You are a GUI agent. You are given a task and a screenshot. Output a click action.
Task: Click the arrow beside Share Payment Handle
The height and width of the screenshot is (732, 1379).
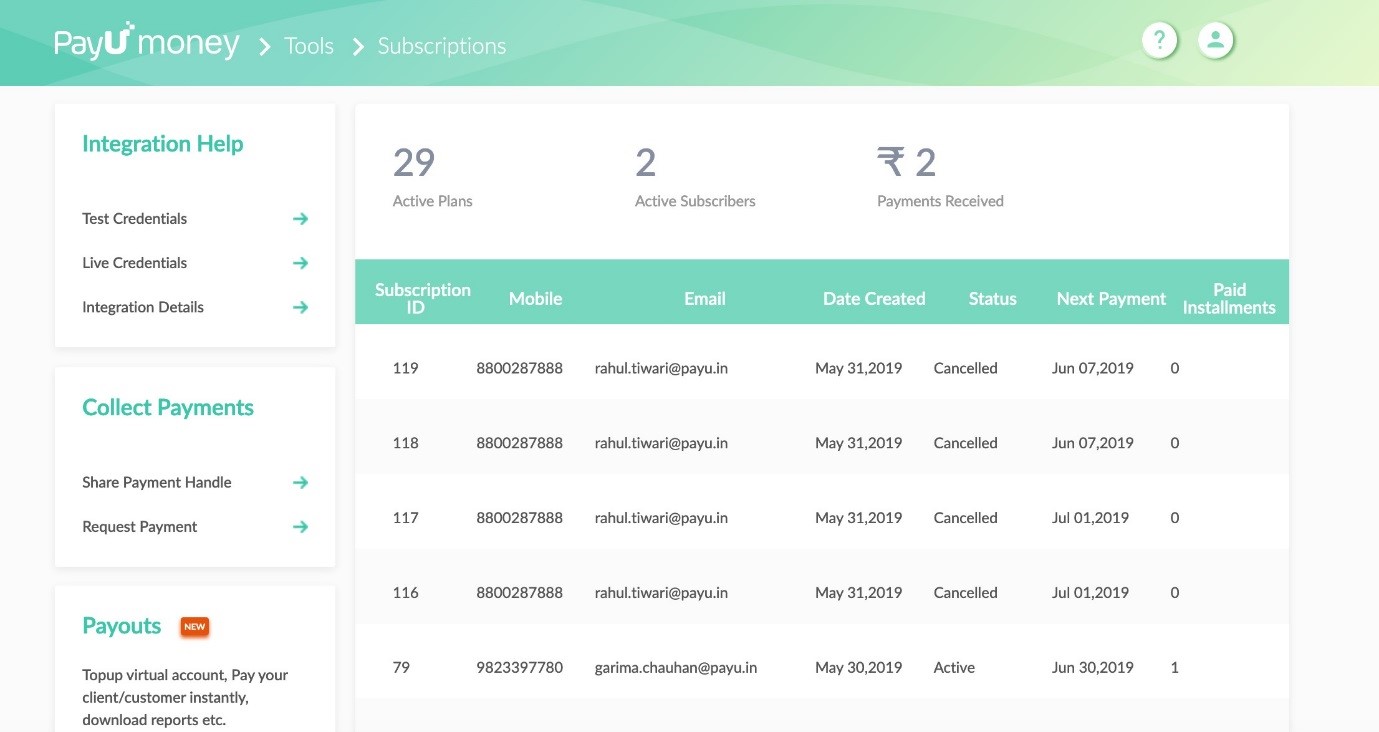coord(300,482)
